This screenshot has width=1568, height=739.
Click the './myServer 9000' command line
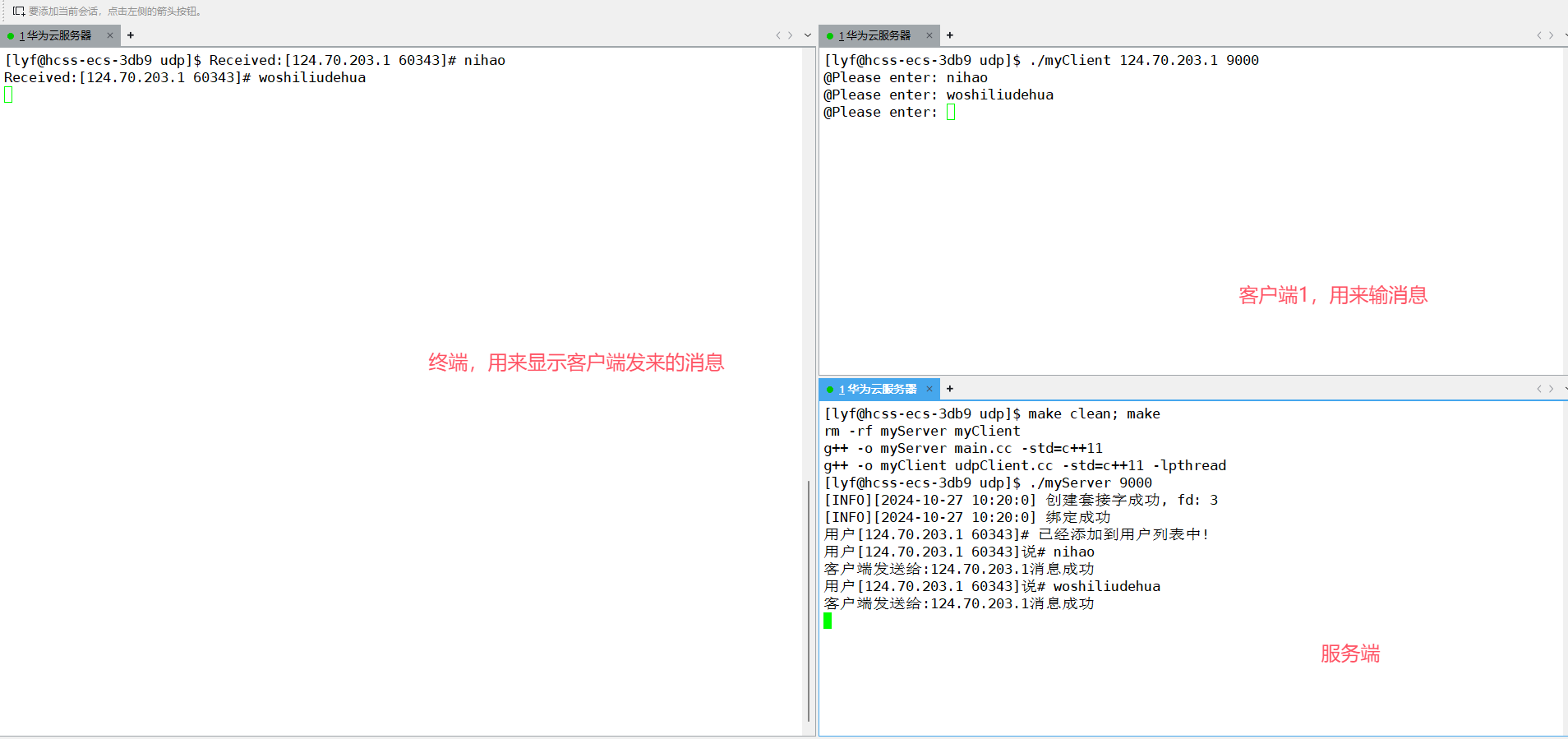[988, 483]
